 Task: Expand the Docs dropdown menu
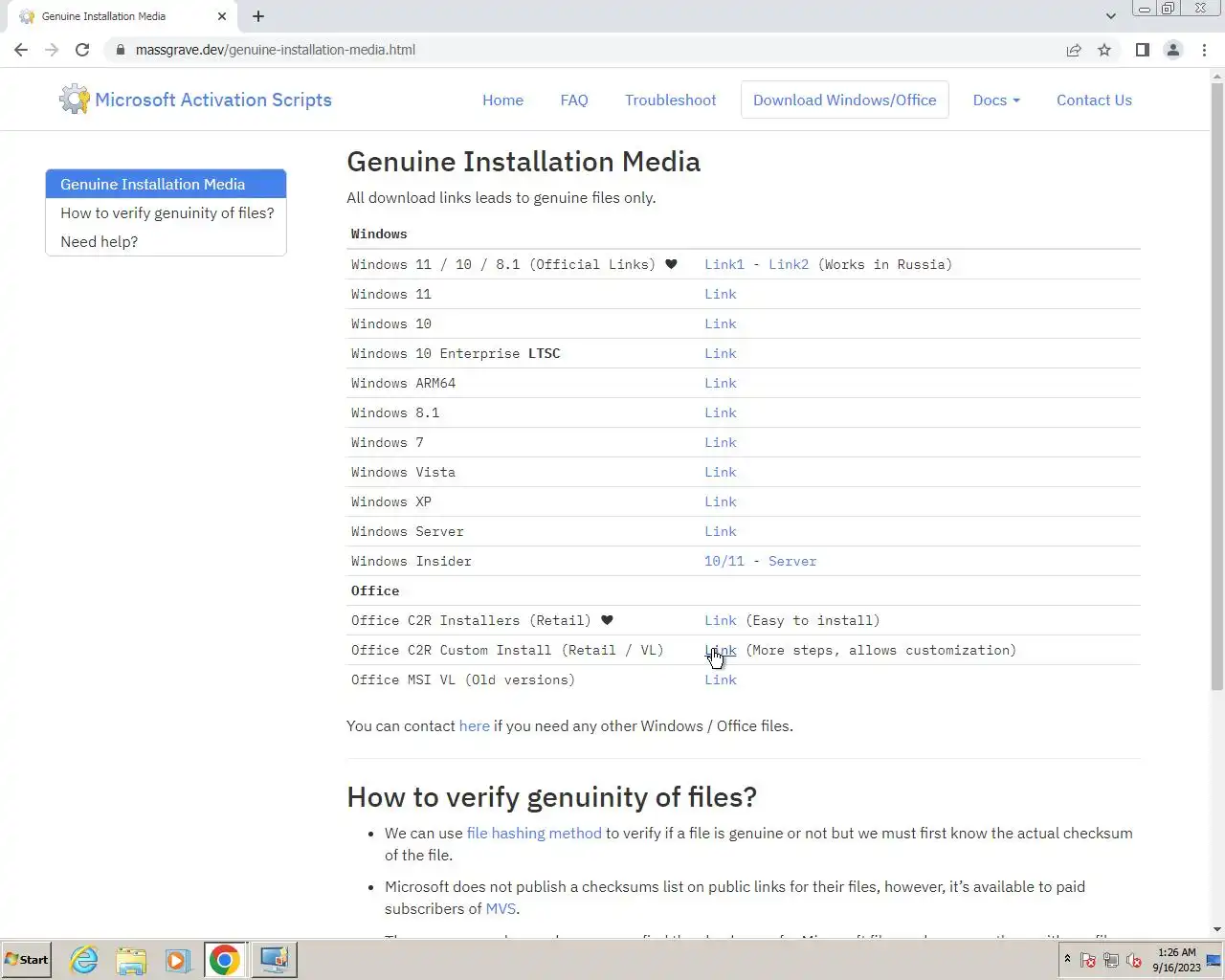[996, 100]
